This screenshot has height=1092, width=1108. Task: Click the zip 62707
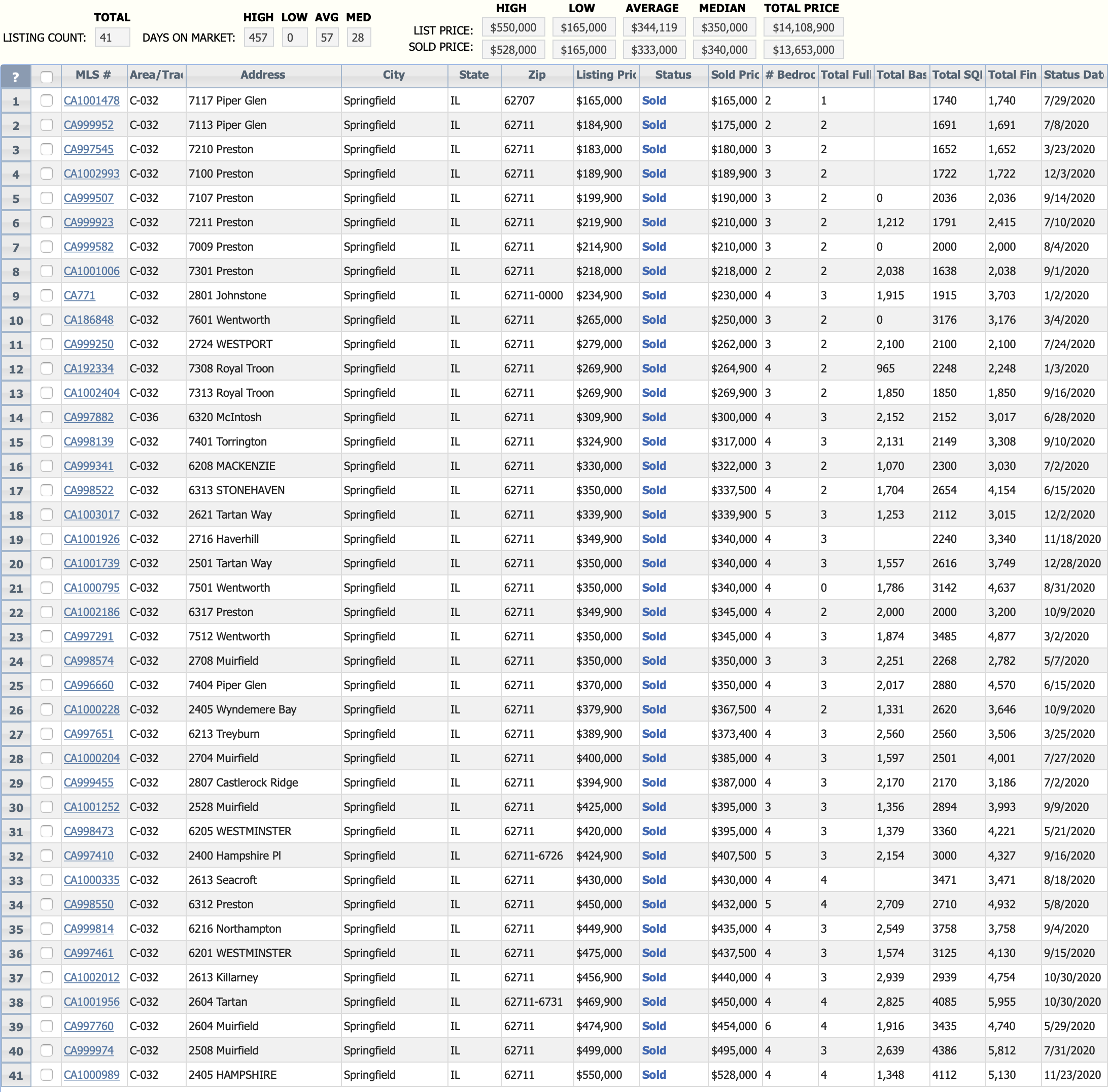tap(520, 100)
